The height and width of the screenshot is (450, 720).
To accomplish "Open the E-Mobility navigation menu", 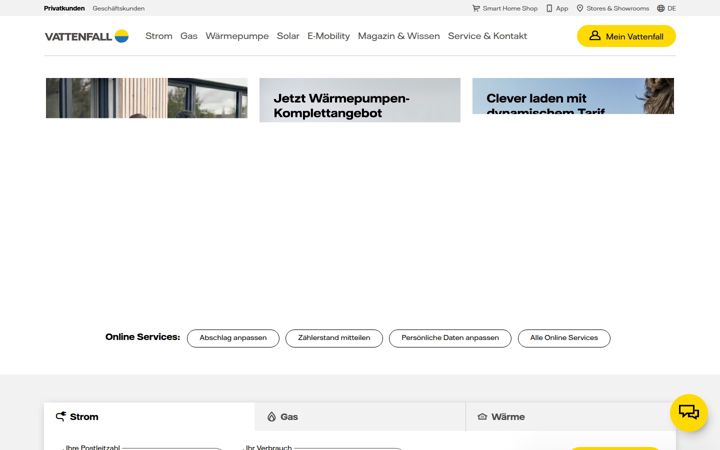I will point(328,36).
